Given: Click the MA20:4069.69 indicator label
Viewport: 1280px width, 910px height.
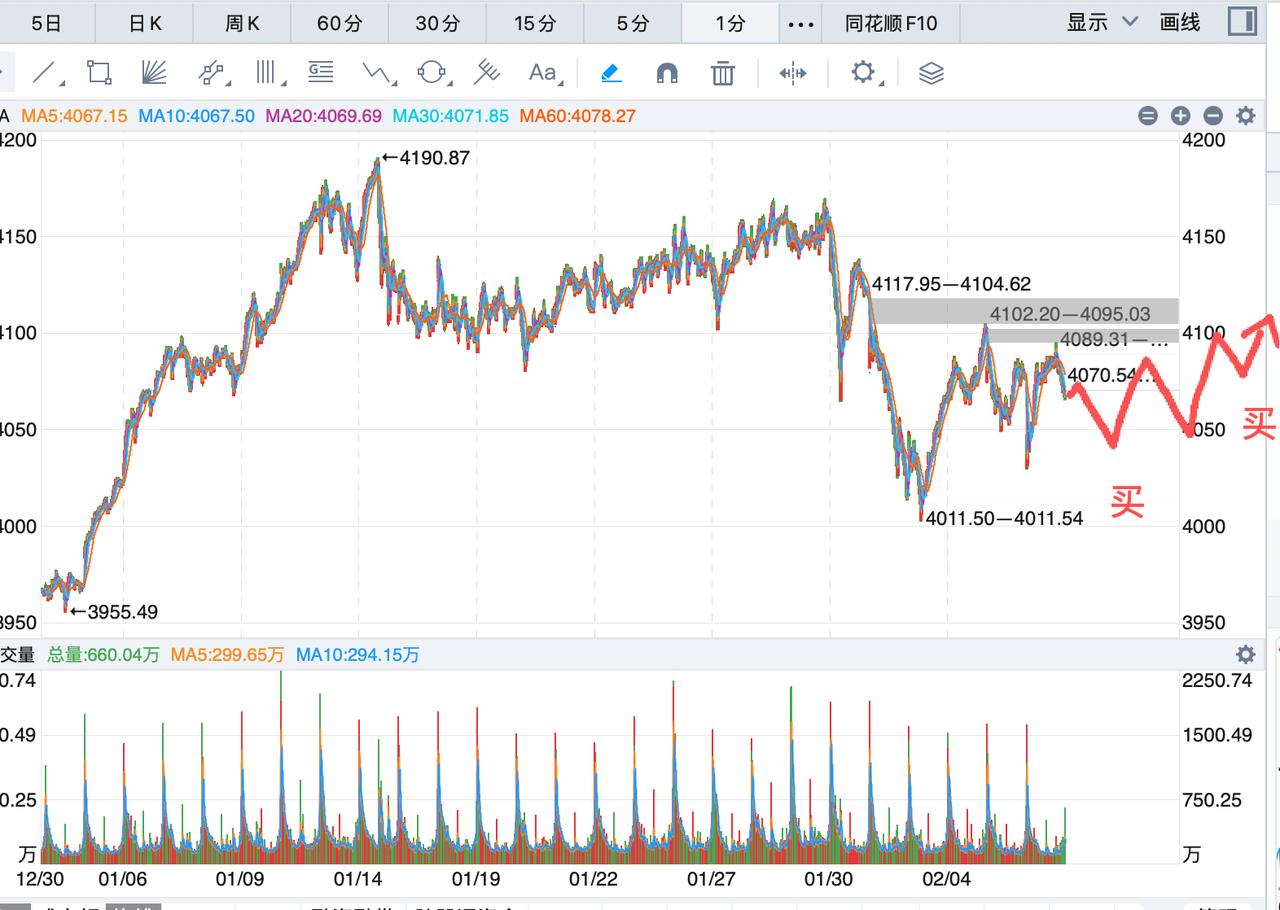Looking at the screenshot, I should 324,116.
